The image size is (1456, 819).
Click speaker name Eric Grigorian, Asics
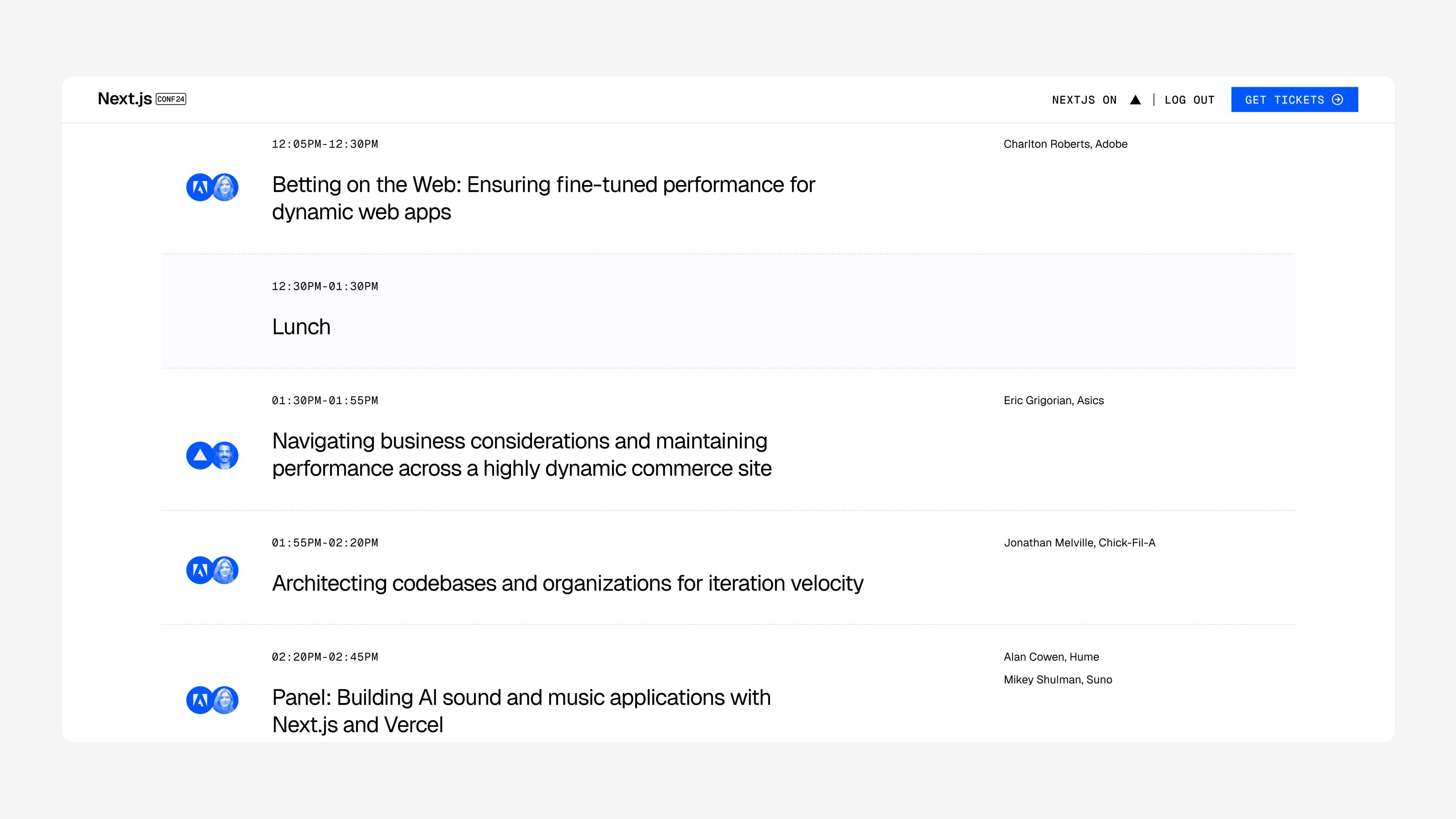[1053, 401]
